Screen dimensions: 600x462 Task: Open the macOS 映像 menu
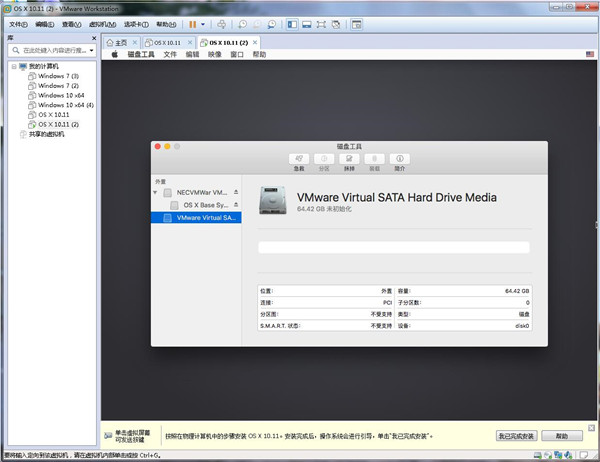[x=215, y=54]
